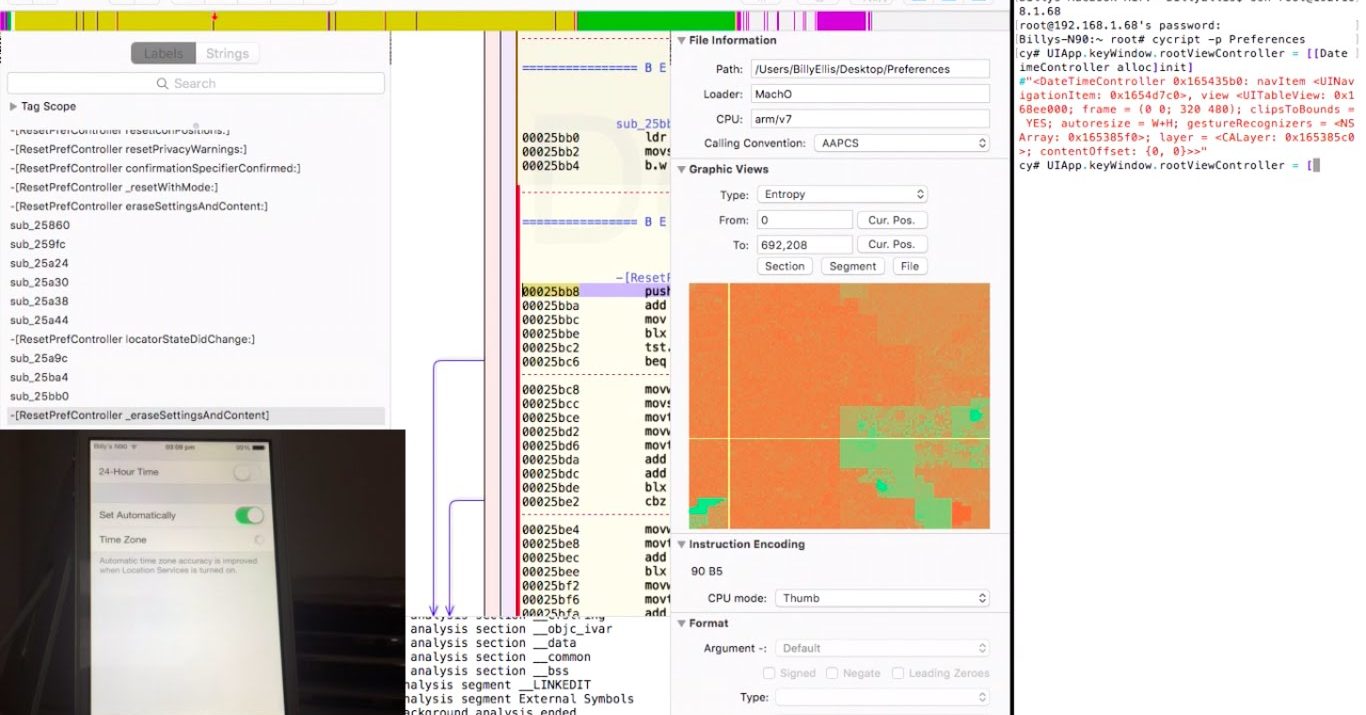Click the search magnifier icon in the labels panel
Viewport: 1366px width, 715px height.
[x=164, y=84]
